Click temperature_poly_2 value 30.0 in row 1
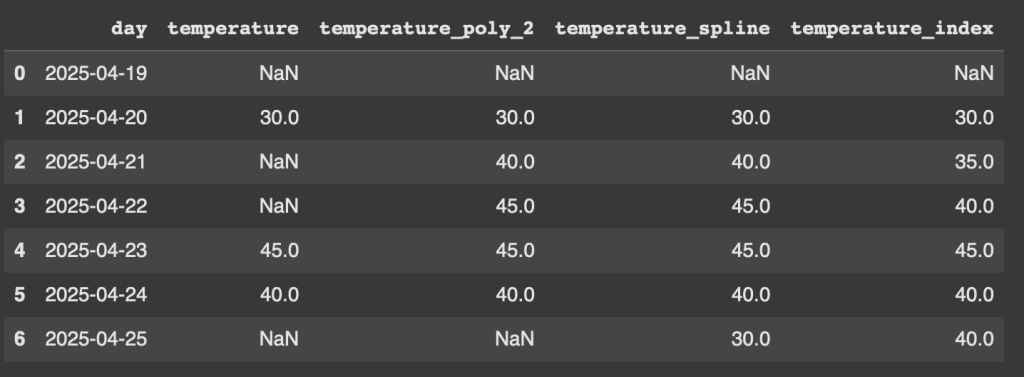1024x377 pixels. 515,118
